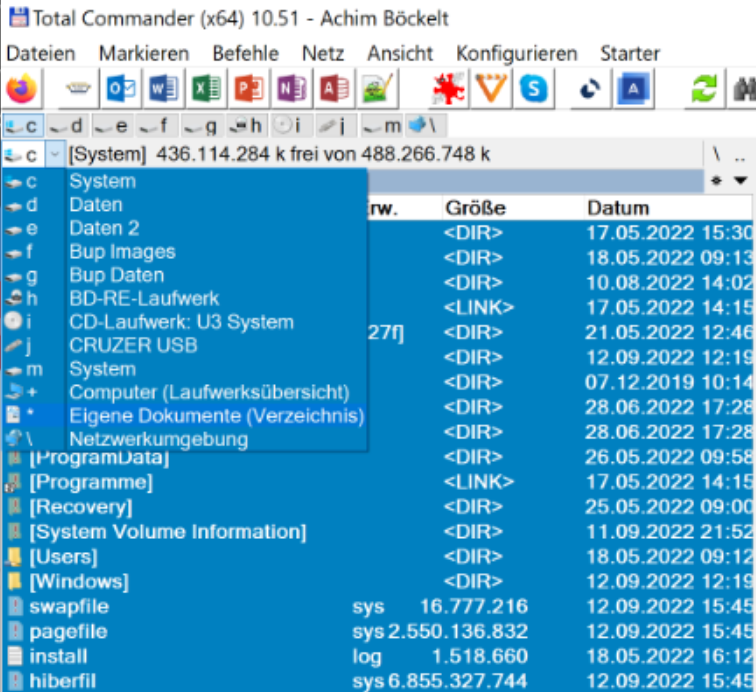
Task: Open PowerPoint from the button bar
Action: tap(249, 89)
